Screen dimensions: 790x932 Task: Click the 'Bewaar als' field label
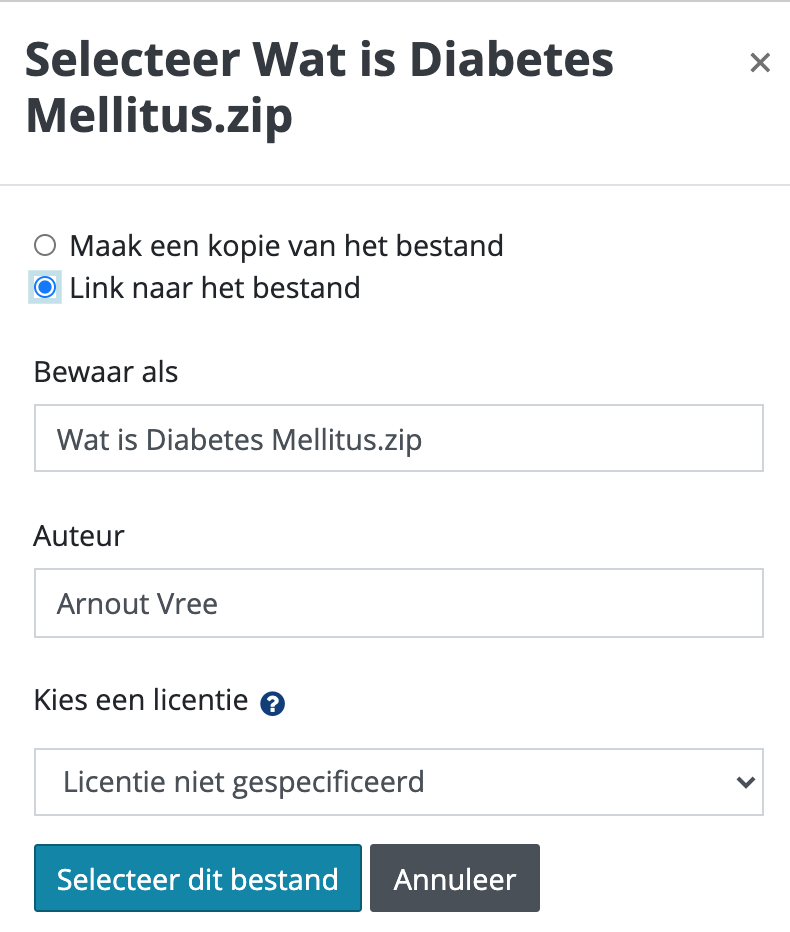(106, 372)
